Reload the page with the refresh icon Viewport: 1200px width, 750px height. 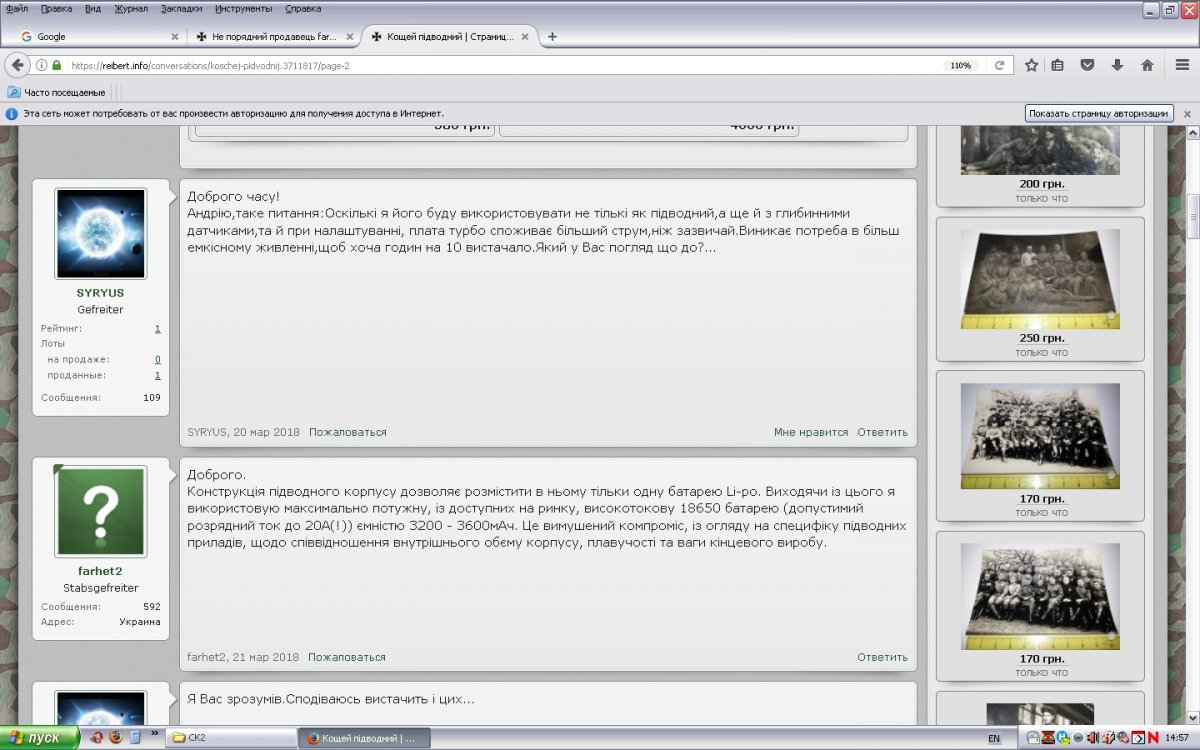point(998,65)
